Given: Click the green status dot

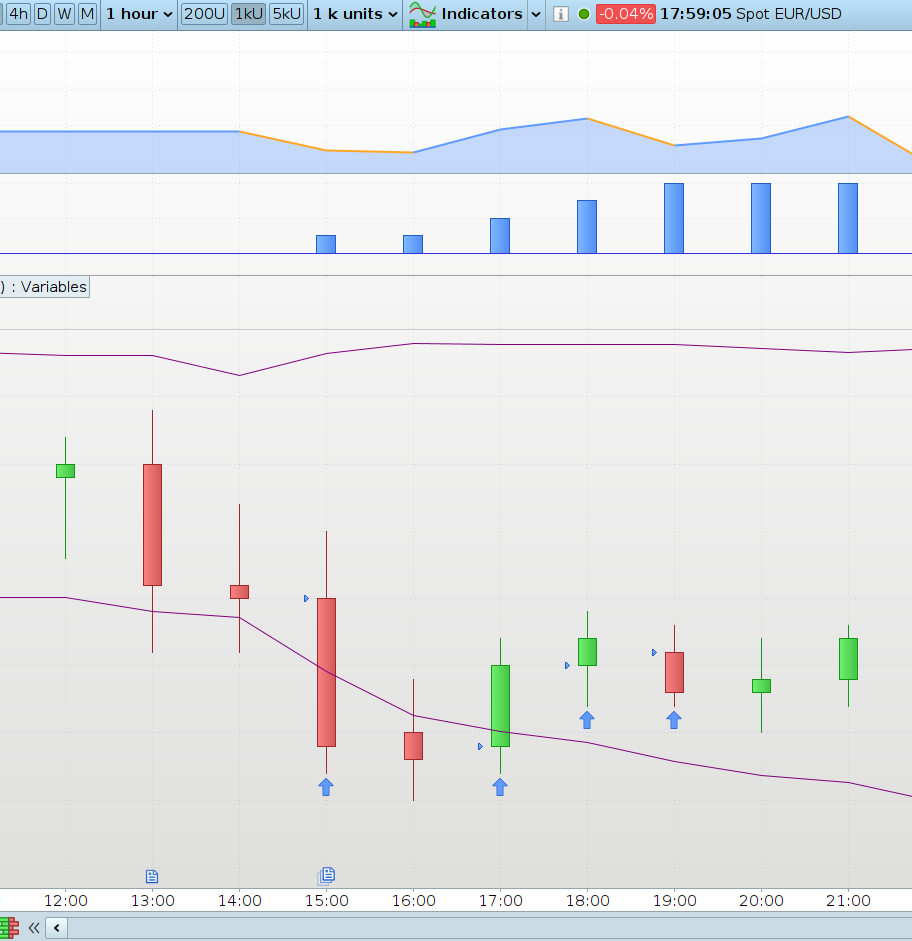Looking at the screenshot, I should coord(584,14).
